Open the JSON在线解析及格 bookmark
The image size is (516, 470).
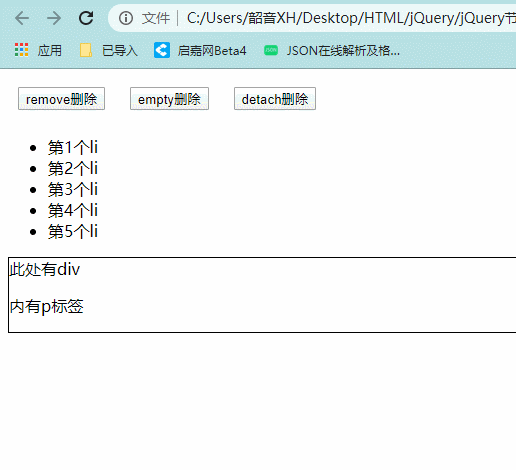click(343, 51)
